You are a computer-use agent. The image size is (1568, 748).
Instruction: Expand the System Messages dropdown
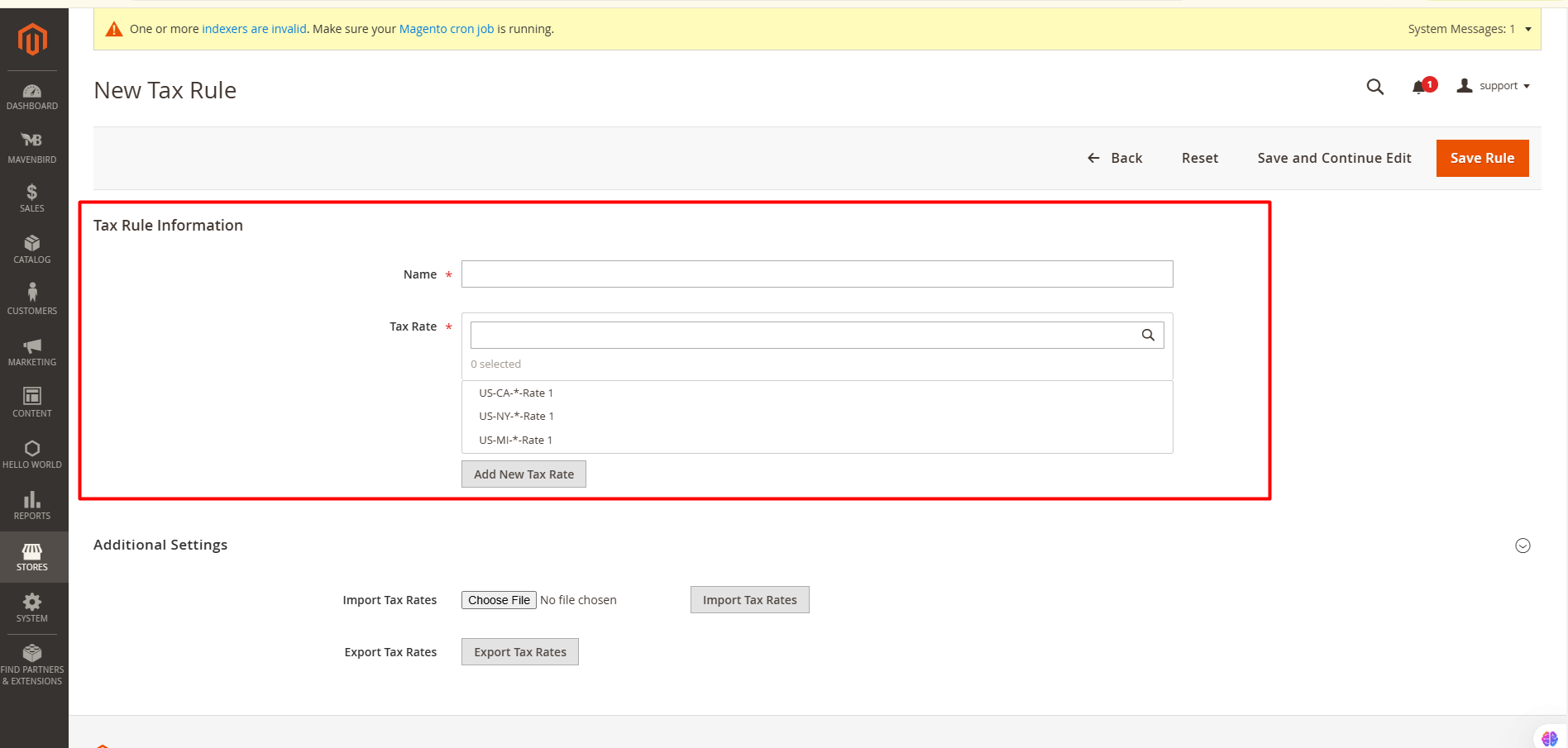click(x=1470, y=29)
